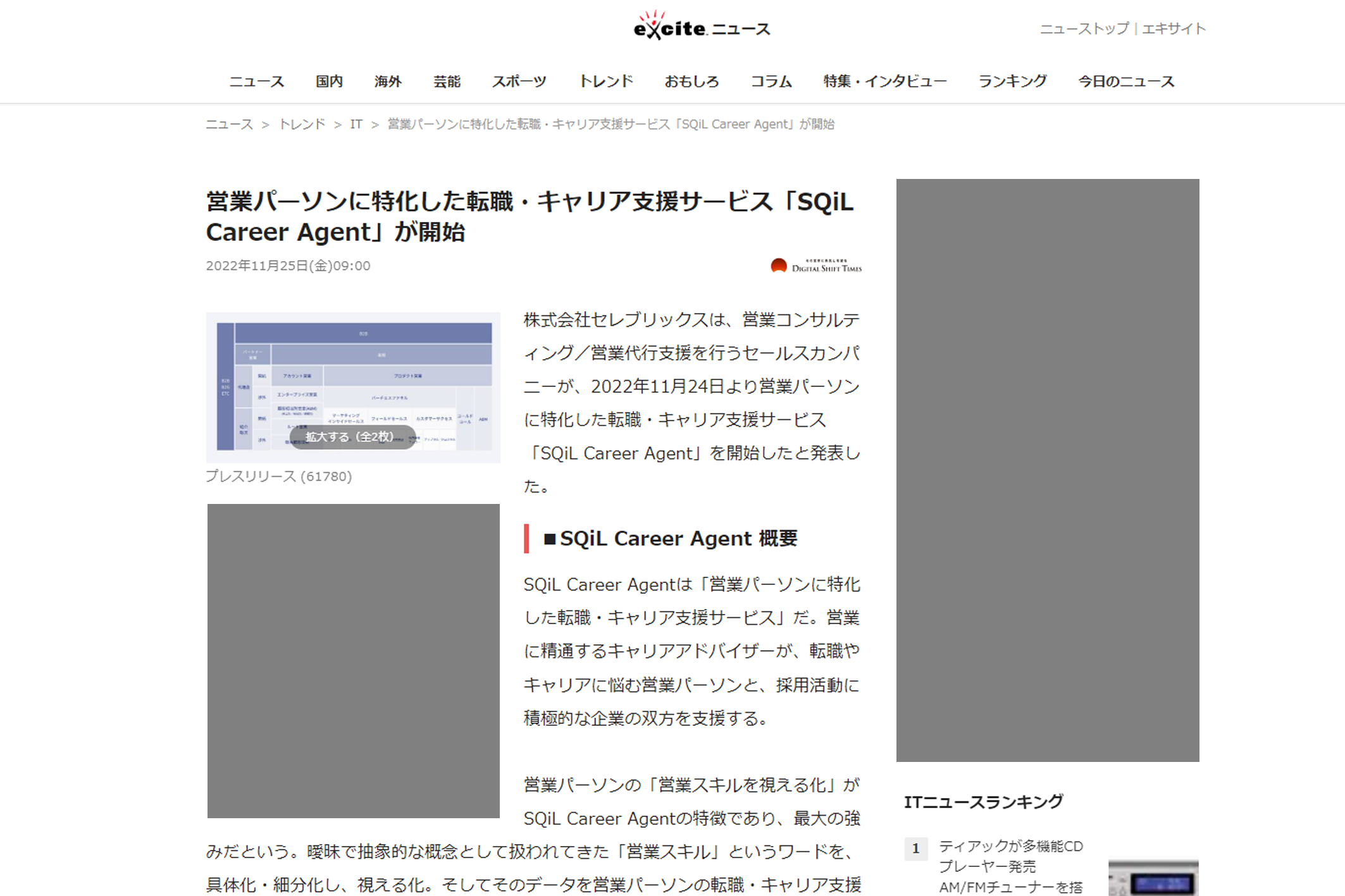Click the ■SQiL Career Agent 概要 heading
Image resolution: width=1345 pixels, height=896 pixels.
coord(671,539)
